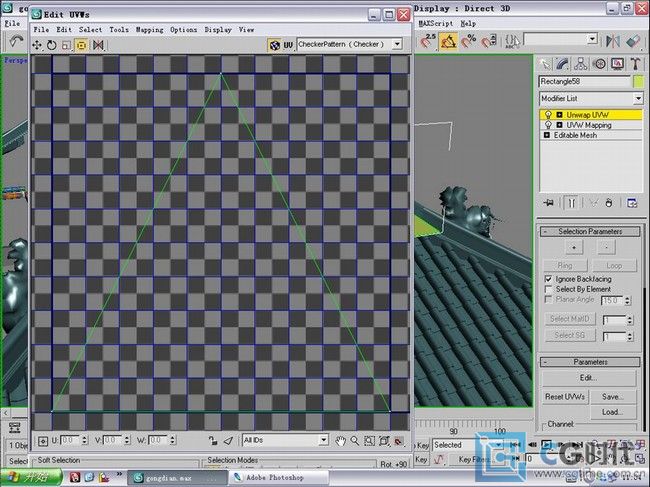The height and width of the screenshot is (487, 650).
Task: Toggle the show map checker icon
Action: tap(274, 45)
